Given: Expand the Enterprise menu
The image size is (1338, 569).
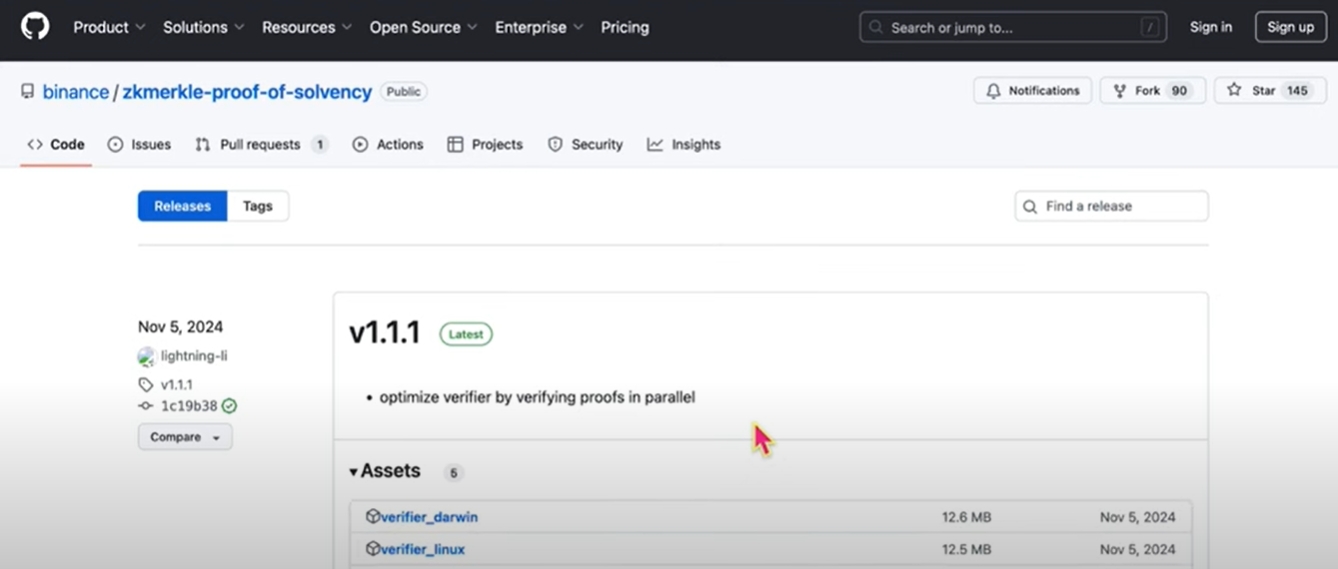Looking at the screenshot, I should tap(539, 27).
